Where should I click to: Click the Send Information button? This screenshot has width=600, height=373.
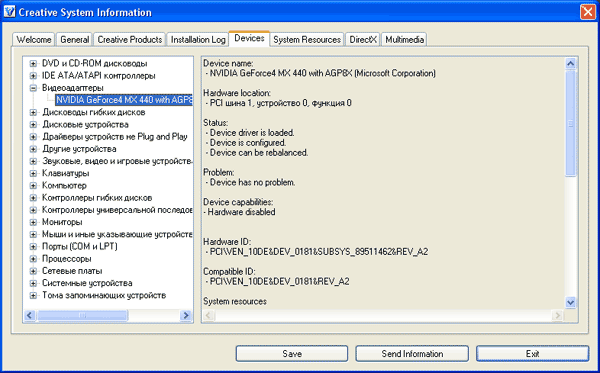tap(412, 353)
